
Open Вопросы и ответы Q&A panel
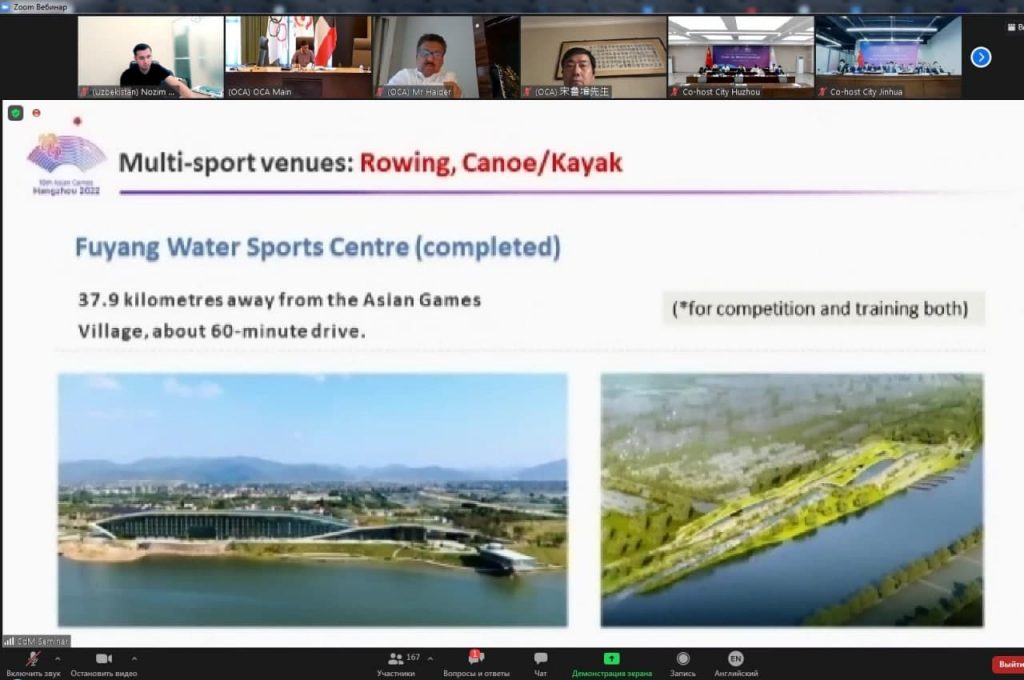point(476,659)
